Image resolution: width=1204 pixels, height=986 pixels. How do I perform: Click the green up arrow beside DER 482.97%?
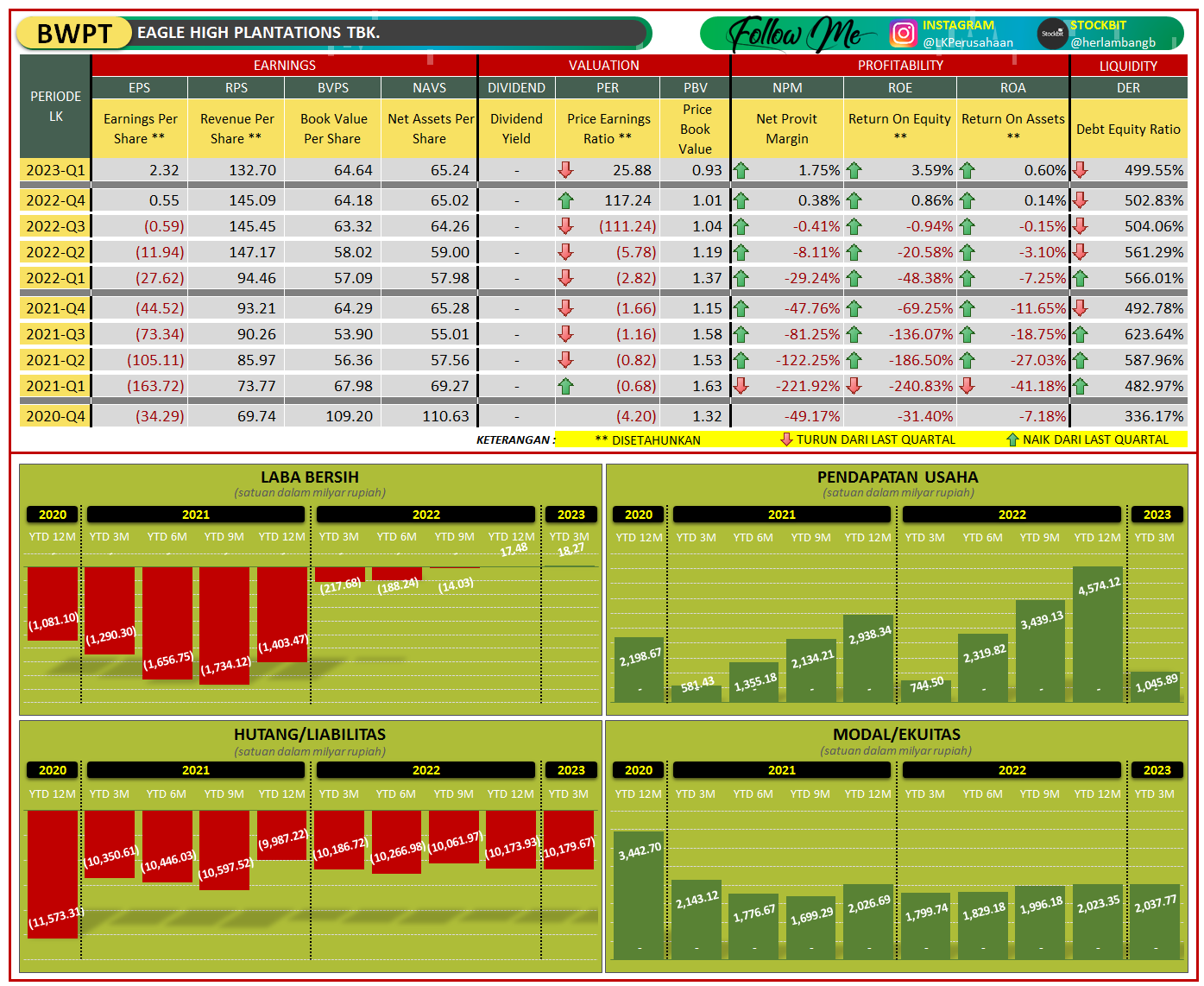1081,386
